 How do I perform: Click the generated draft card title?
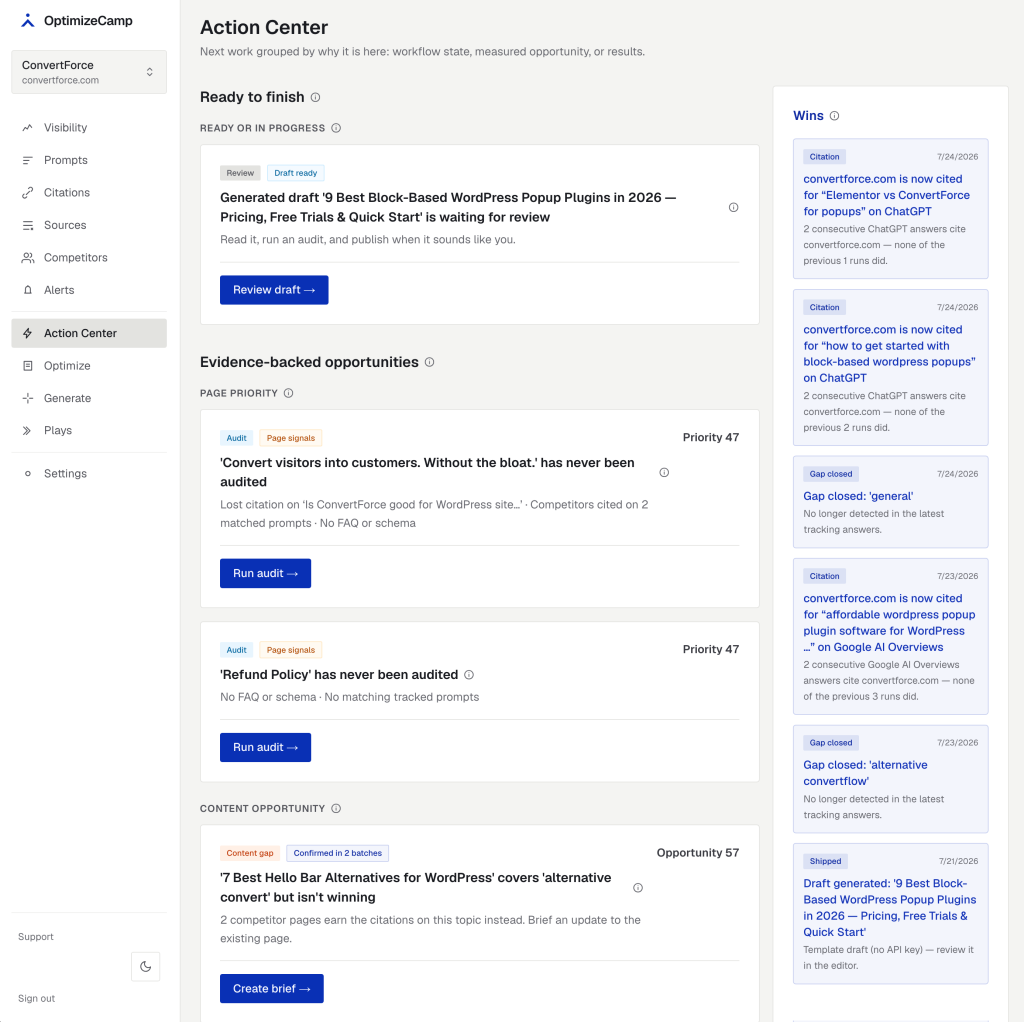(x=448, y=208)
